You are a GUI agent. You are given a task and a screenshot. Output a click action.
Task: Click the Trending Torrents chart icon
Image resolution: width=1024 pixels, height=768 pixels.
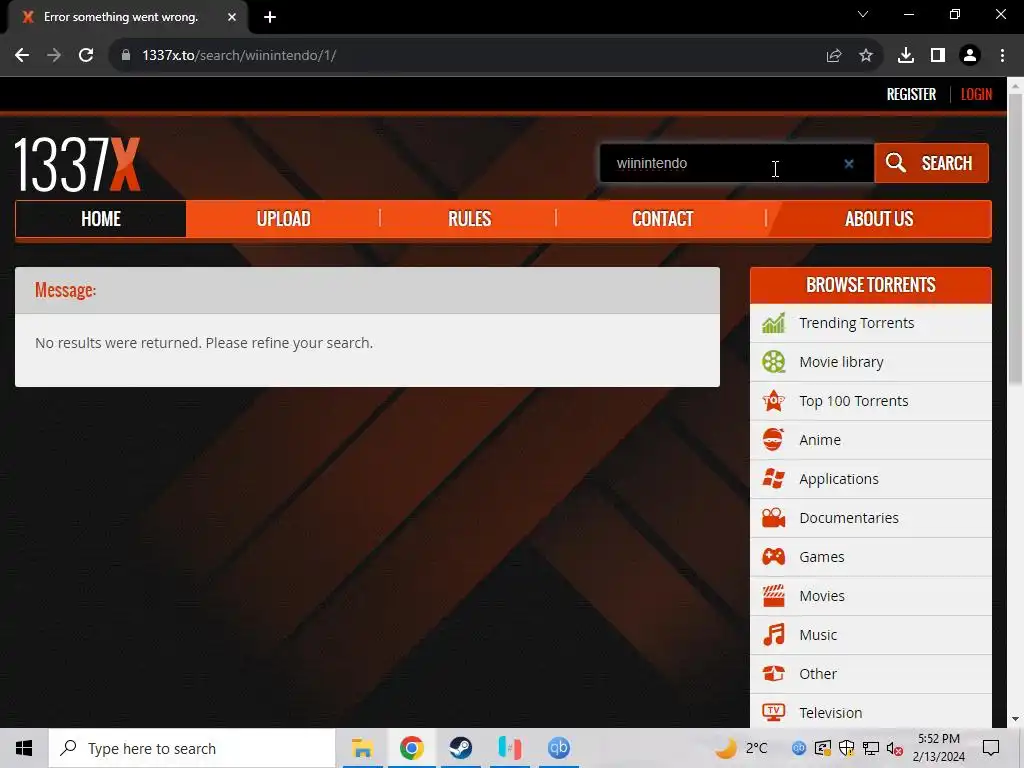point(773,323)
